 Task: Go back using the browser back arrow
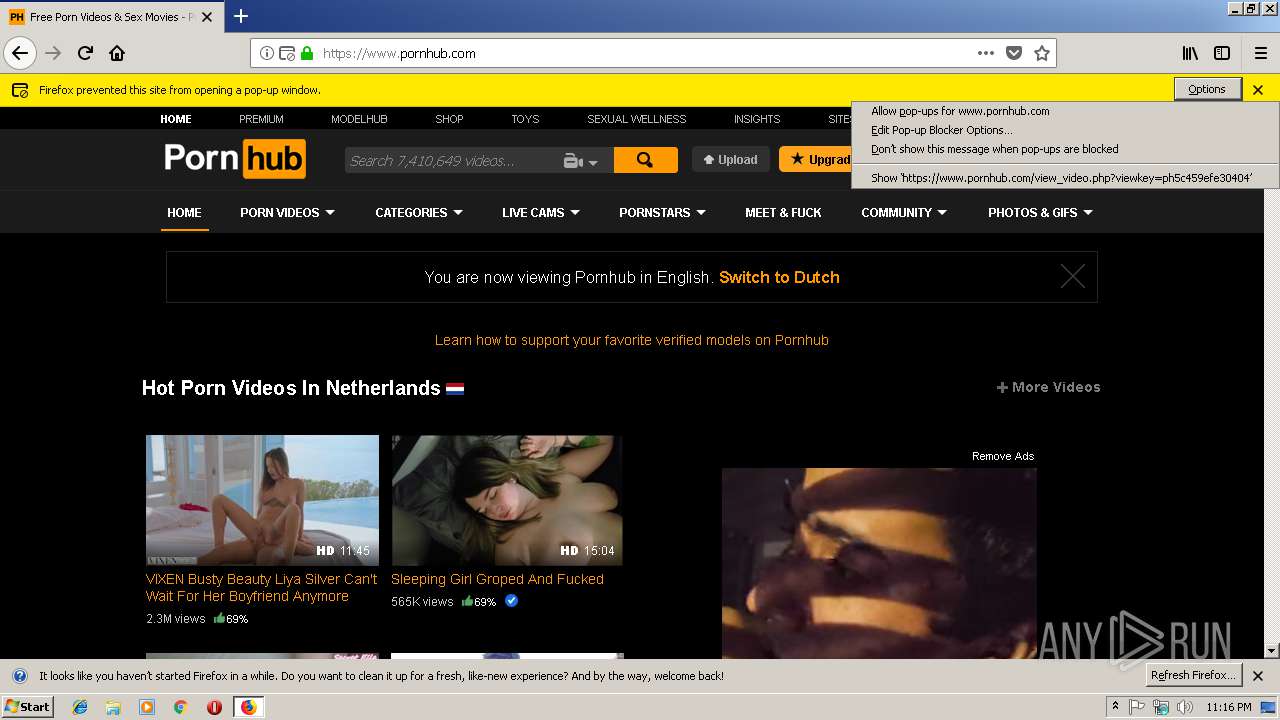pyautogui.click(x=20, y=53)
